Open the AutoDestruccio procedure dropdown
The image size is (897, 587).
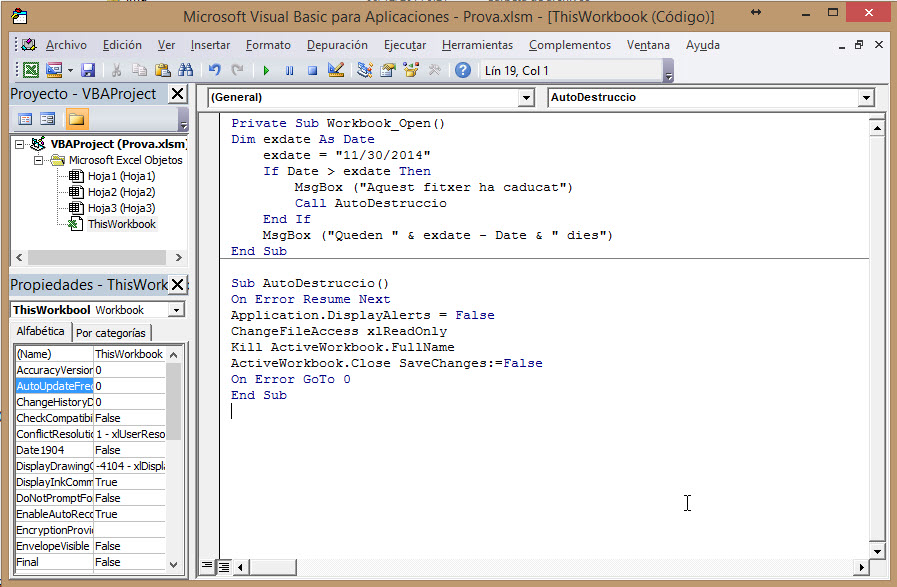tap(867, 98)
